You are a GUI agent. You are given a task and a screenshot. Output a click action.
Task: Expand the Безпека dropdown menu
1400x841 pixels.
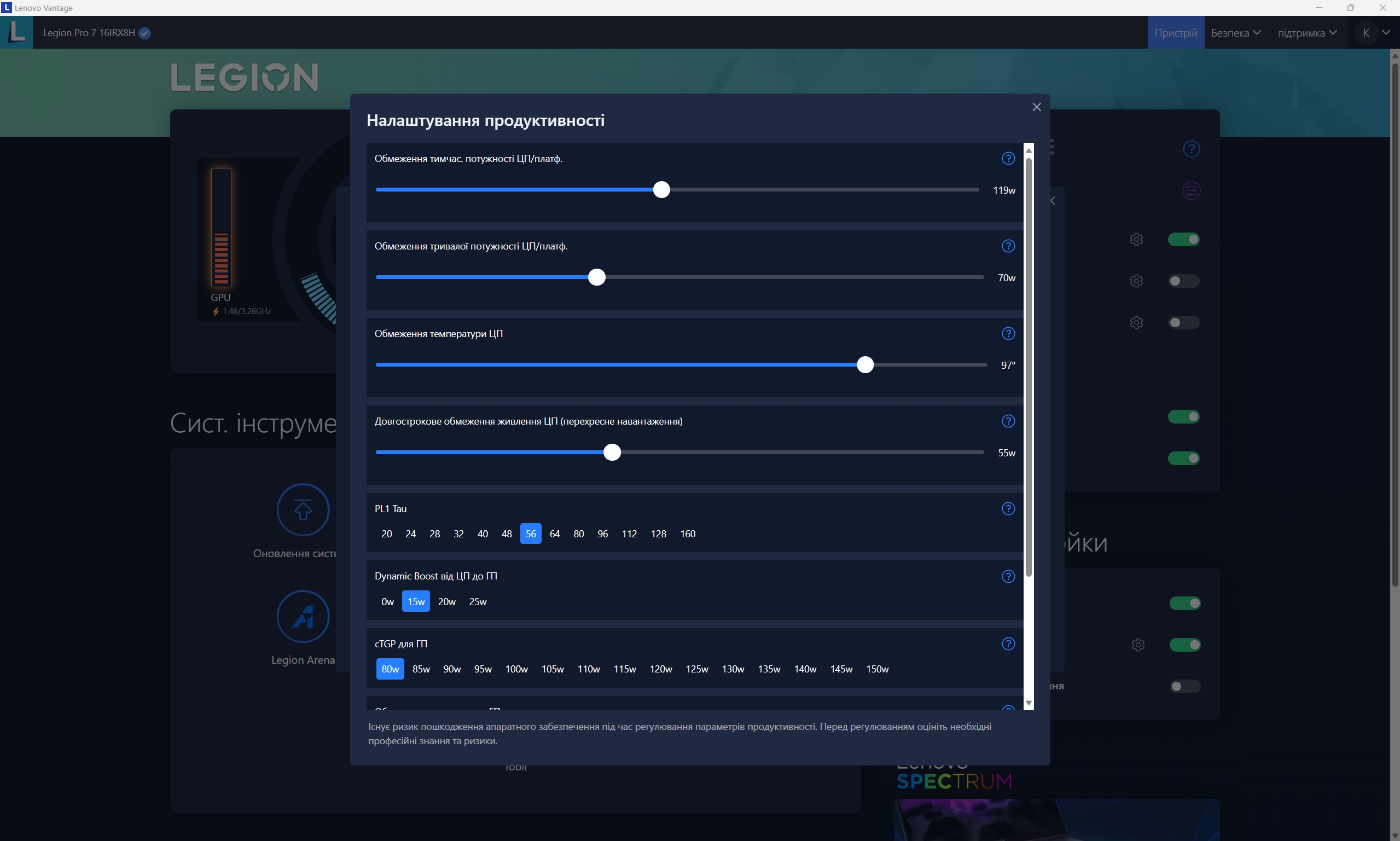[1235, 33]
